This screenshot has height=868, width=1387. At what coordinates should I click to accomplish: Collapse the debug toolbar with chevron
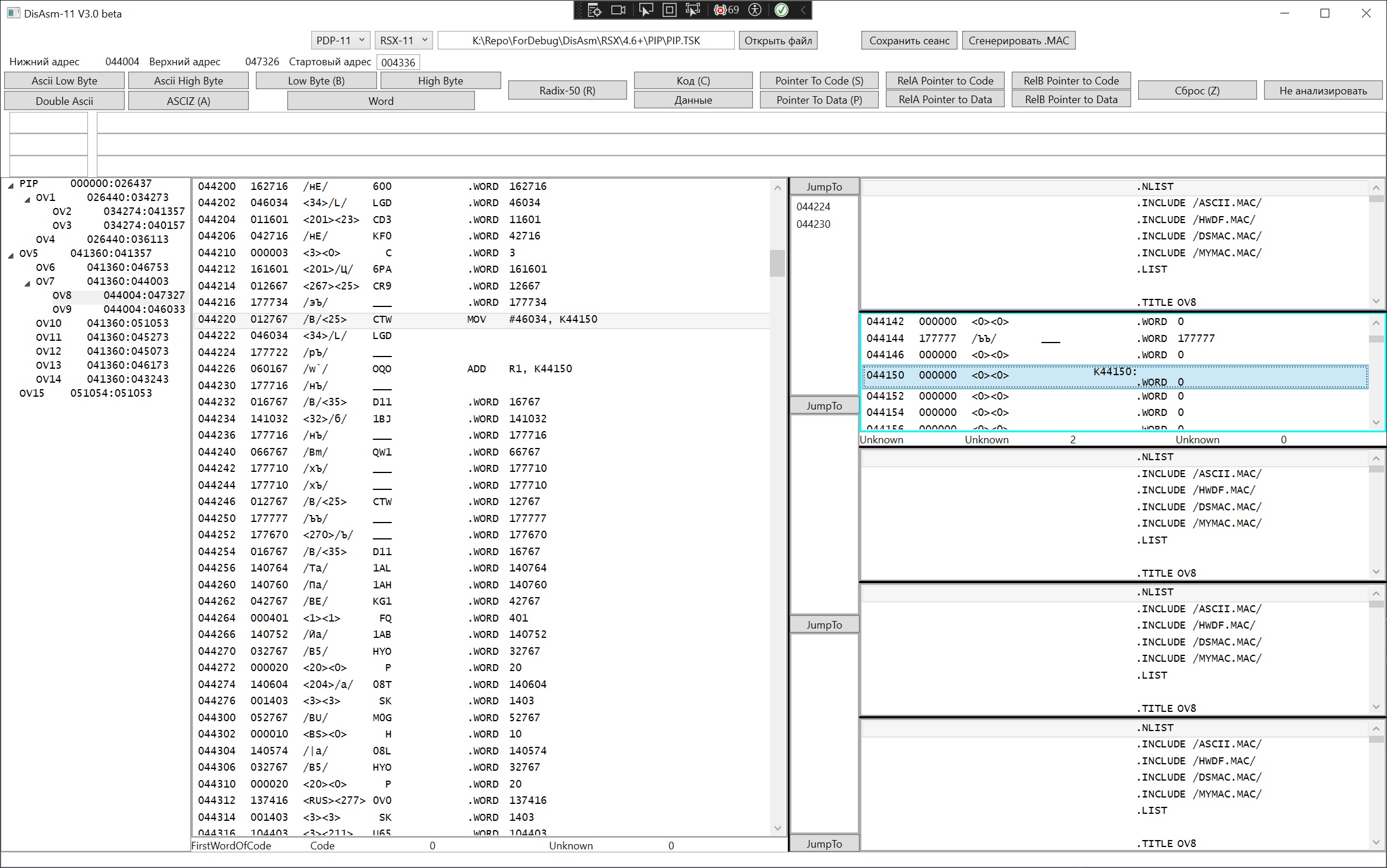803,10
